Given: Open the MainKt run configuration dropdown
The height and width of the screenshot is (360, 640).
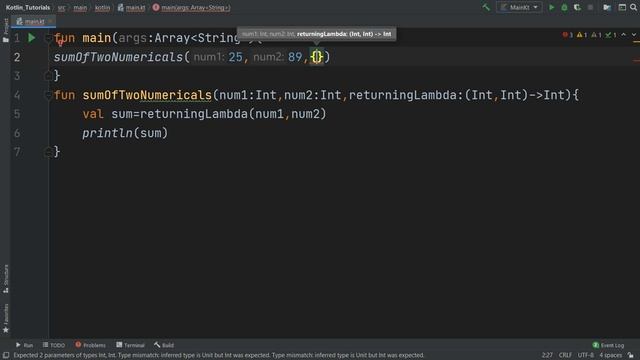Looking at the screenshot, I should (x=519, y=7).
